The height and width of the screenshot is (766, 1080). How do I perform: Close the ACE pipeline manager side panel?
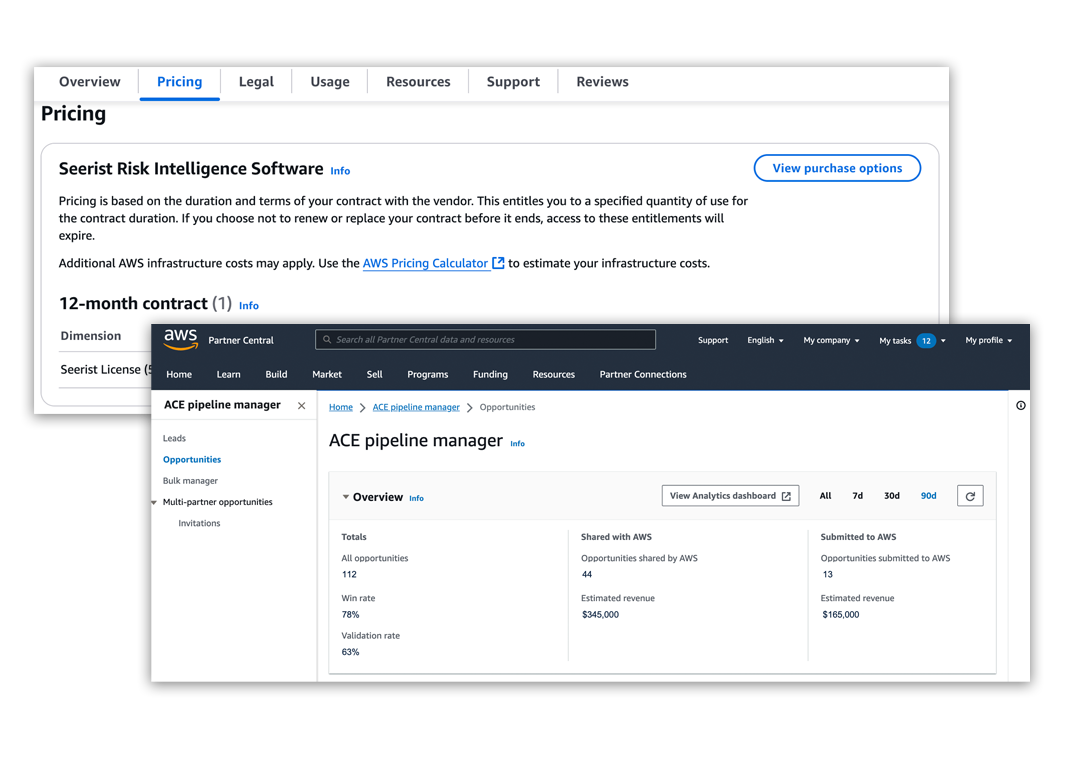302,406
